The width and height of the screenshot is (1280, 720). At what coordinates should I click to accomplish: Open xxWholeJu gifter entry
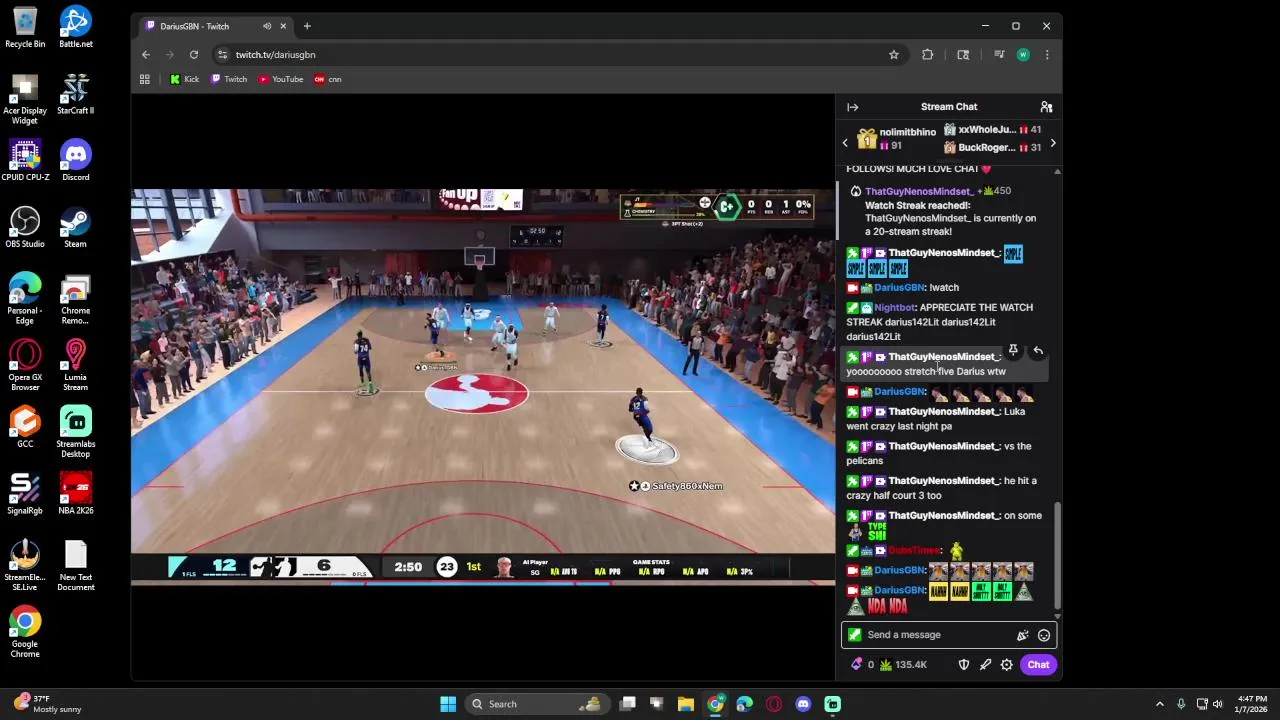pos(991,130)
